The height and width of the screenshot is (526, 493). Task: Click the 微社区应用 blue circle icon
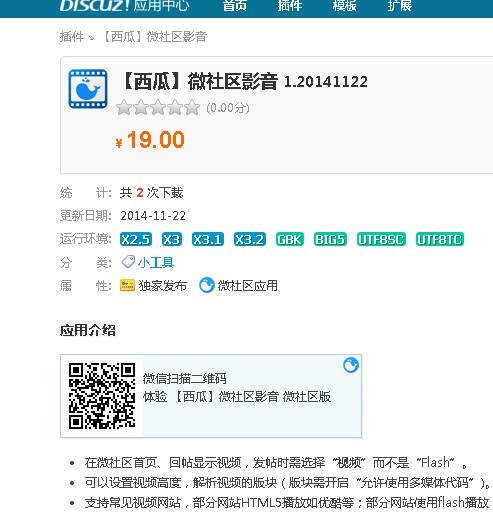[x=207, y=285]
